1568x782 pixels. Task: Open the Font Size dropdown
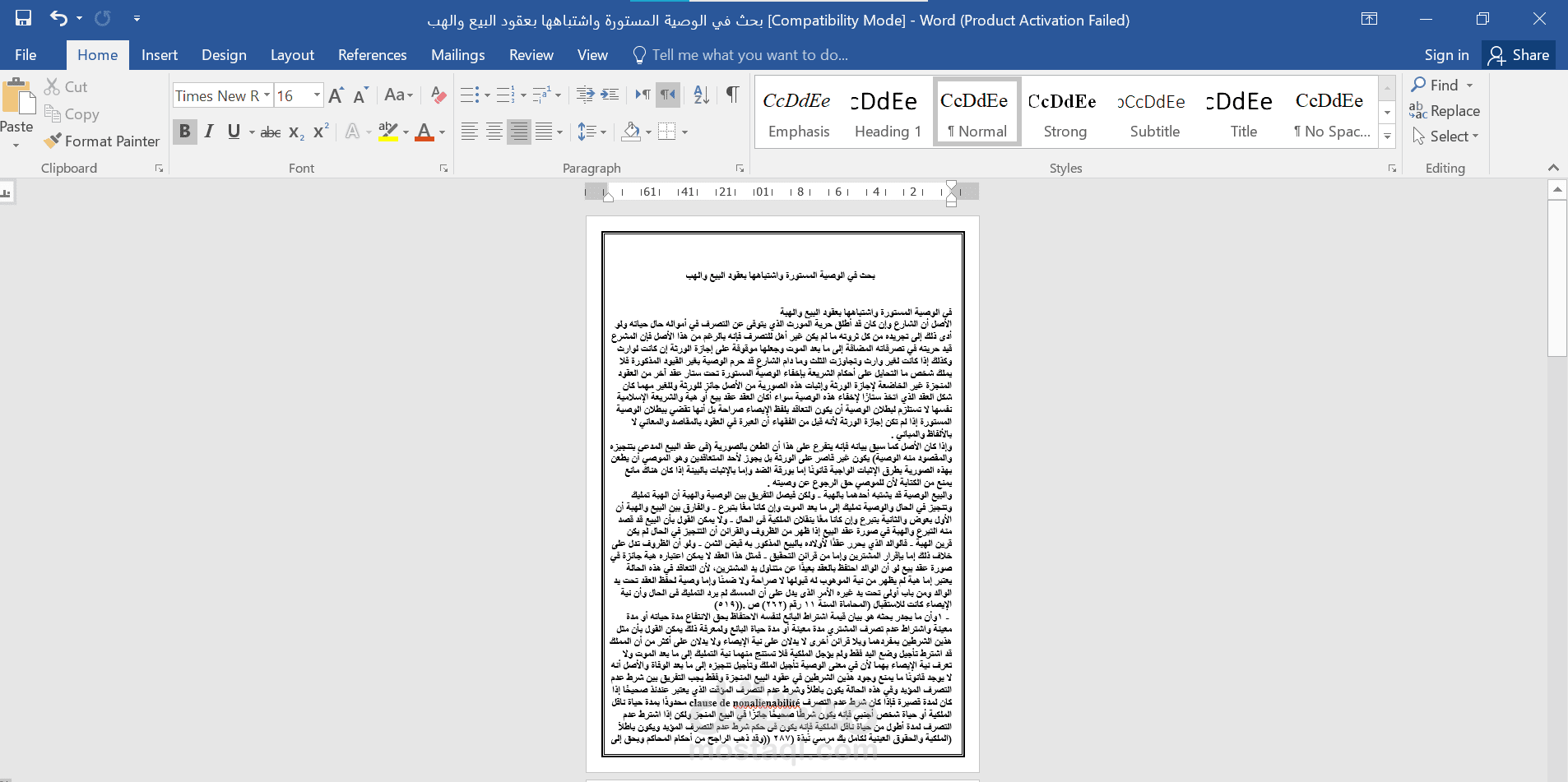pos(317,95)
